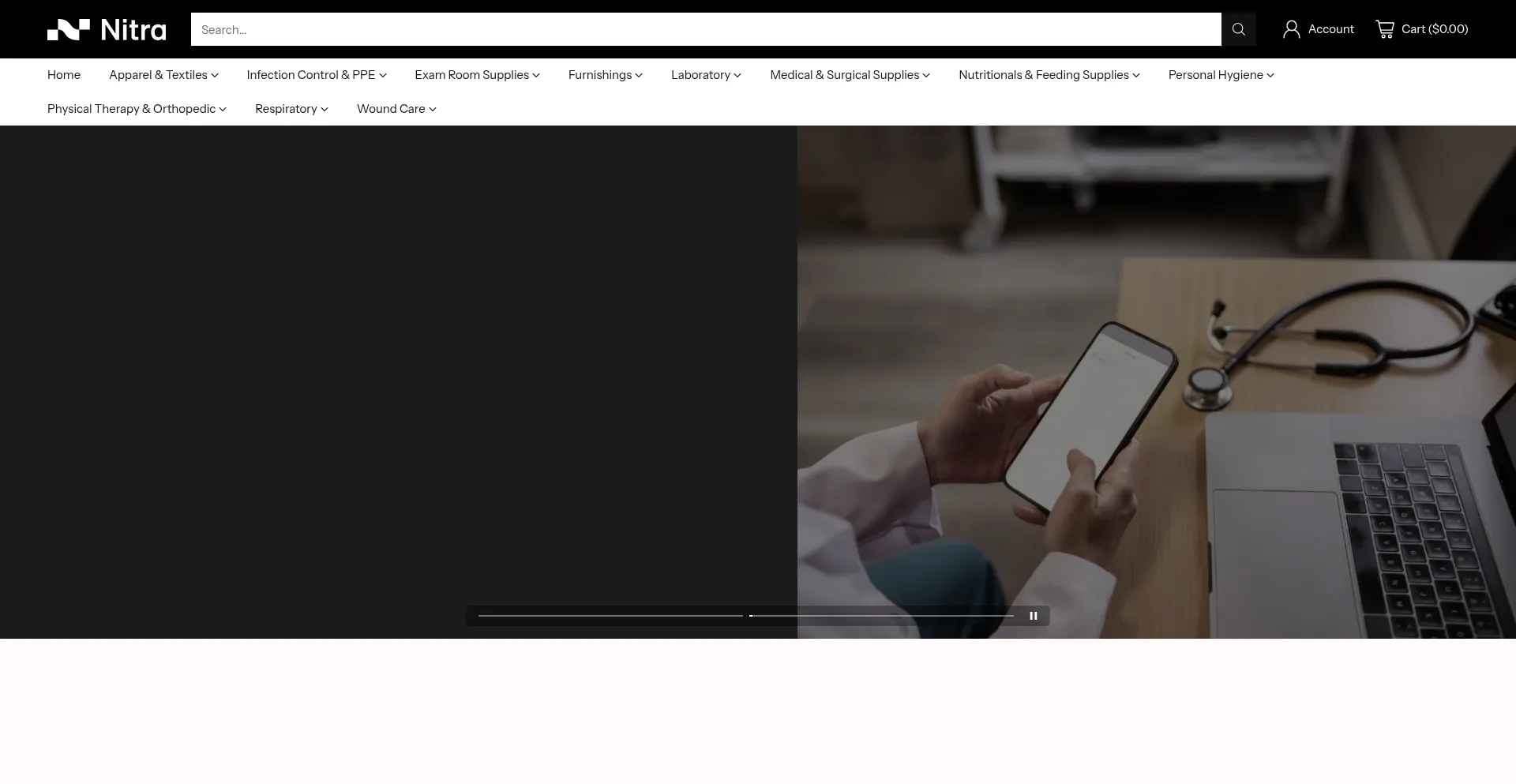Expand the Respiratory dropdown
Image resolution: width=1516 pixels, height=784 pixels.
click(291, 109)
